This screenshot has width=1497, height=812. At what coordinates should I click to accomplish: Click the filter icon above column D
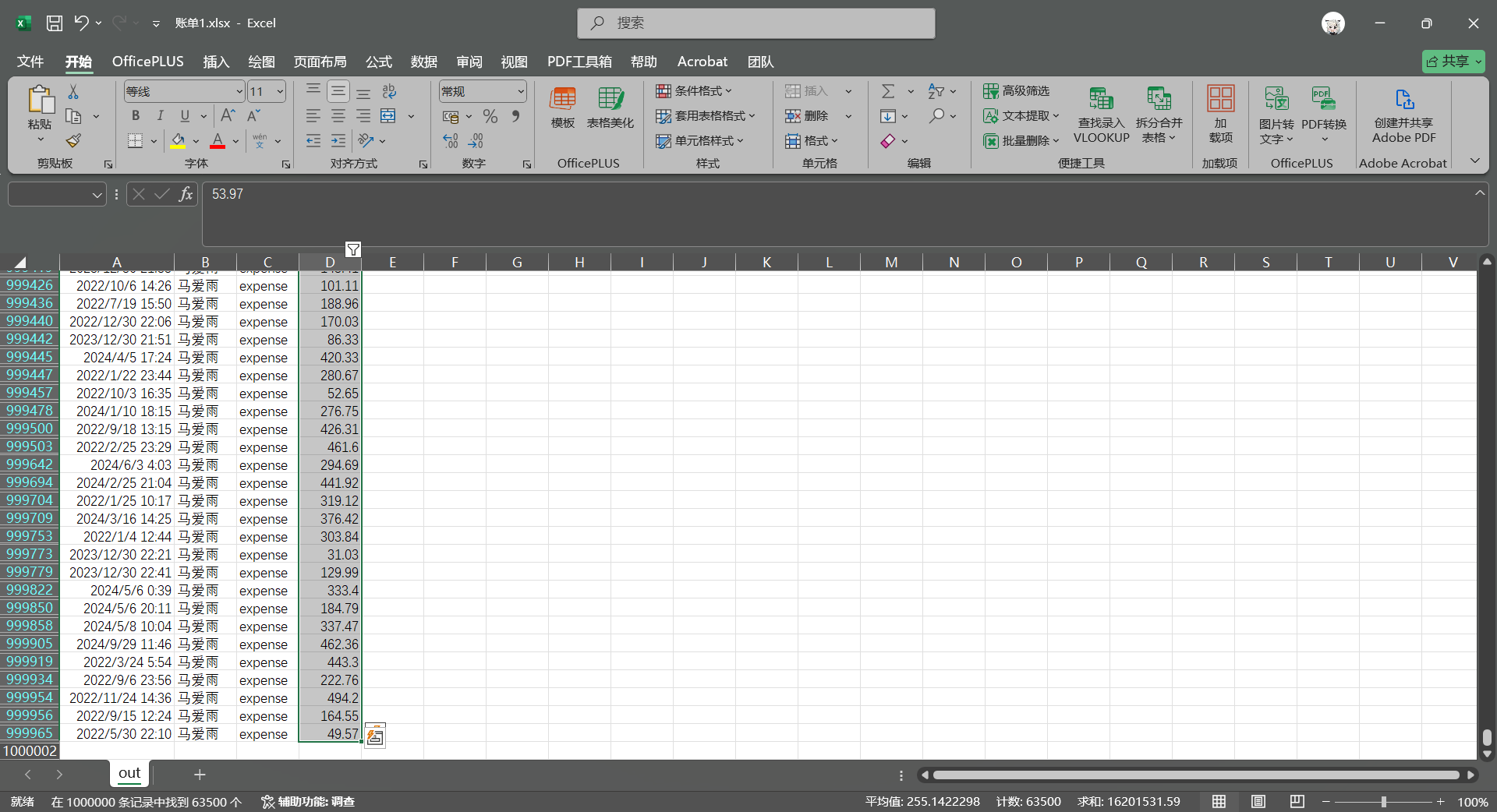(x=353, y=249)
